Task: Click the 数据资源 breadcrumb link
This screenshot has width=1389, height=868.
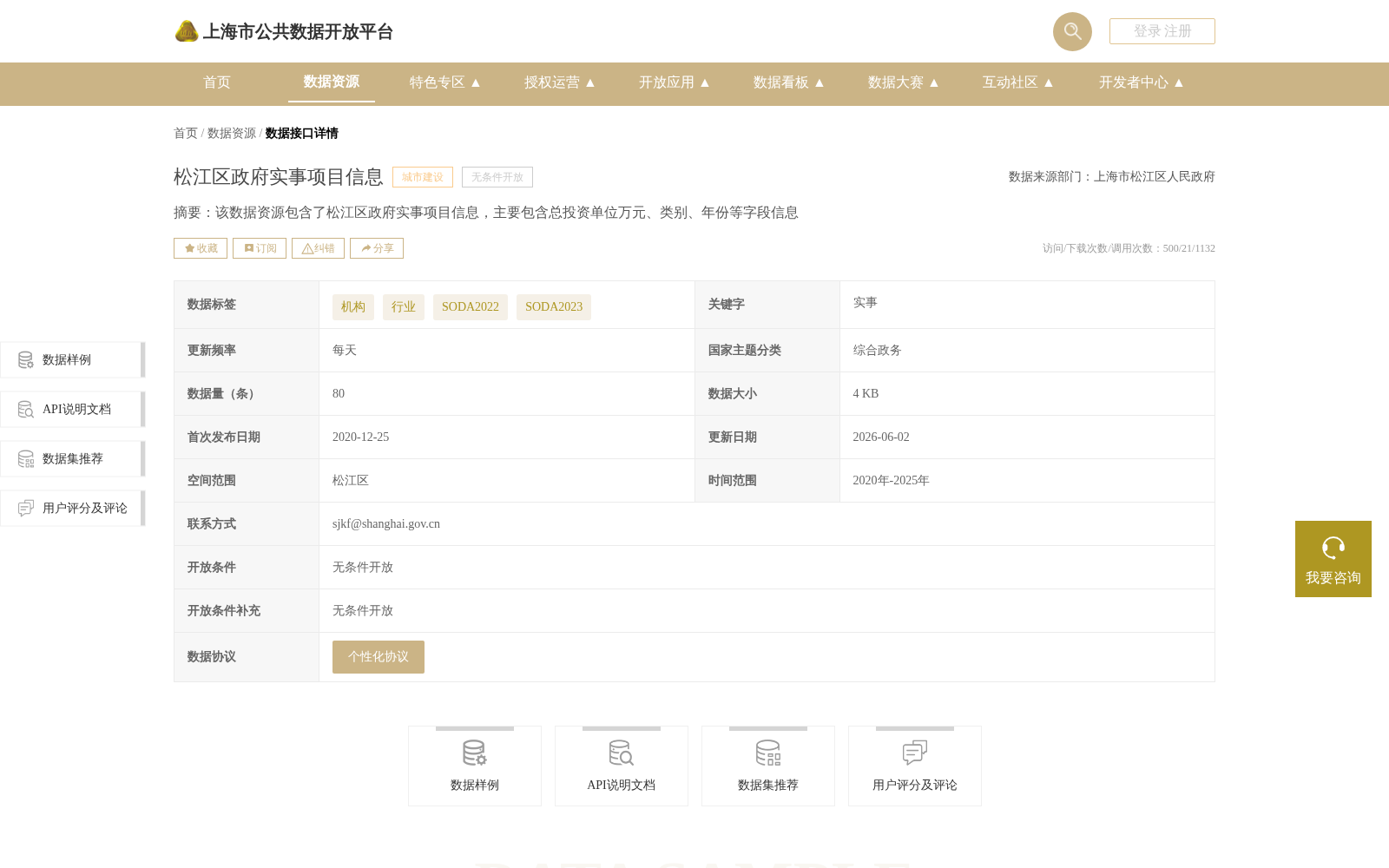Action: point(232,133)
